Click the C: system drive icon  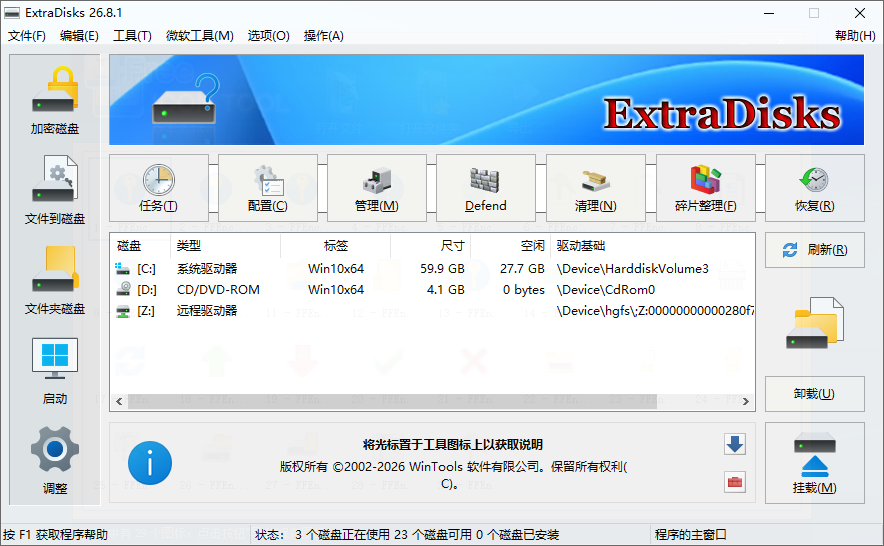[122, 268]
